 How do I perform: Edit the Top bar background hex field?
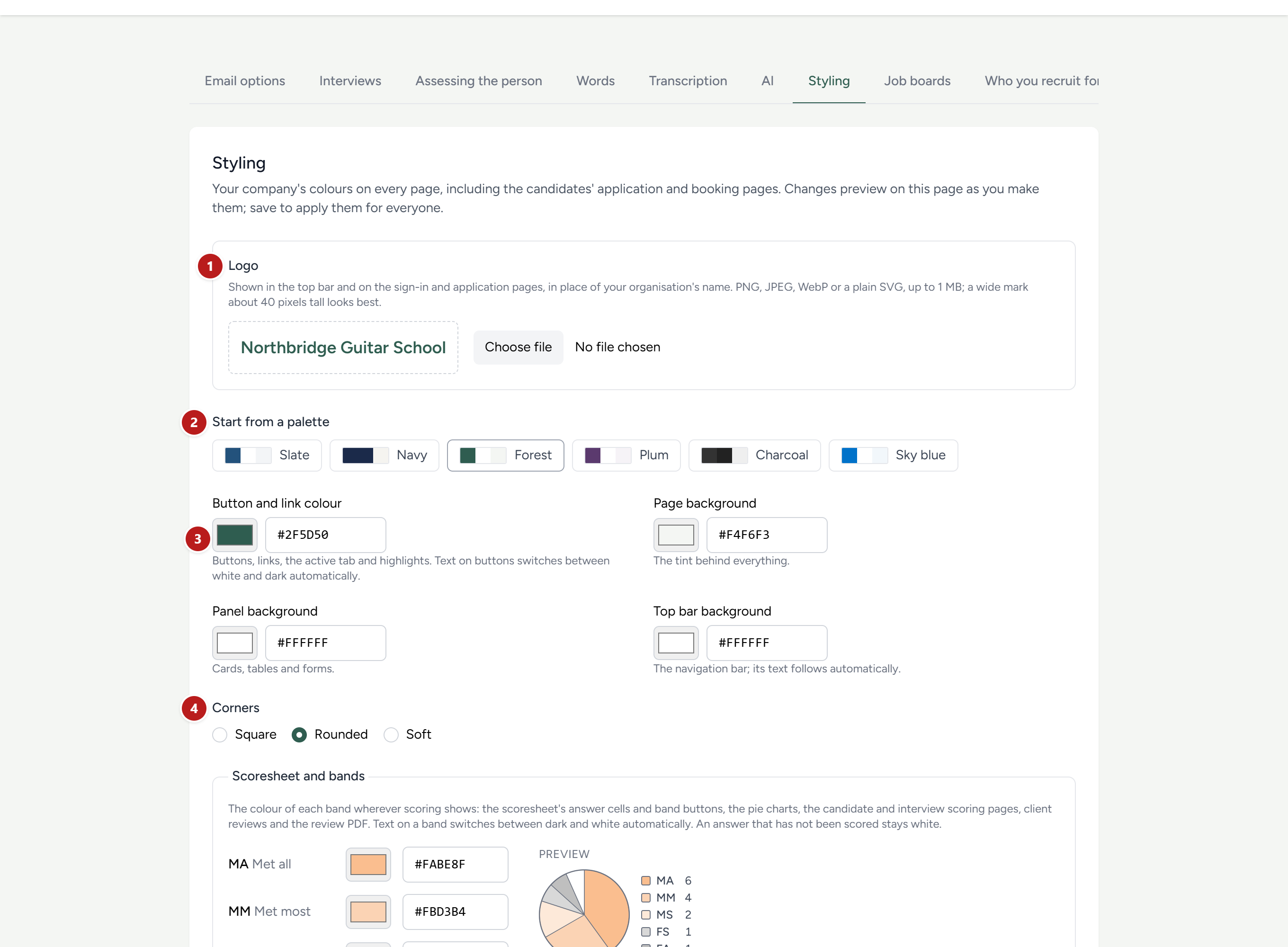coord(767,643)
